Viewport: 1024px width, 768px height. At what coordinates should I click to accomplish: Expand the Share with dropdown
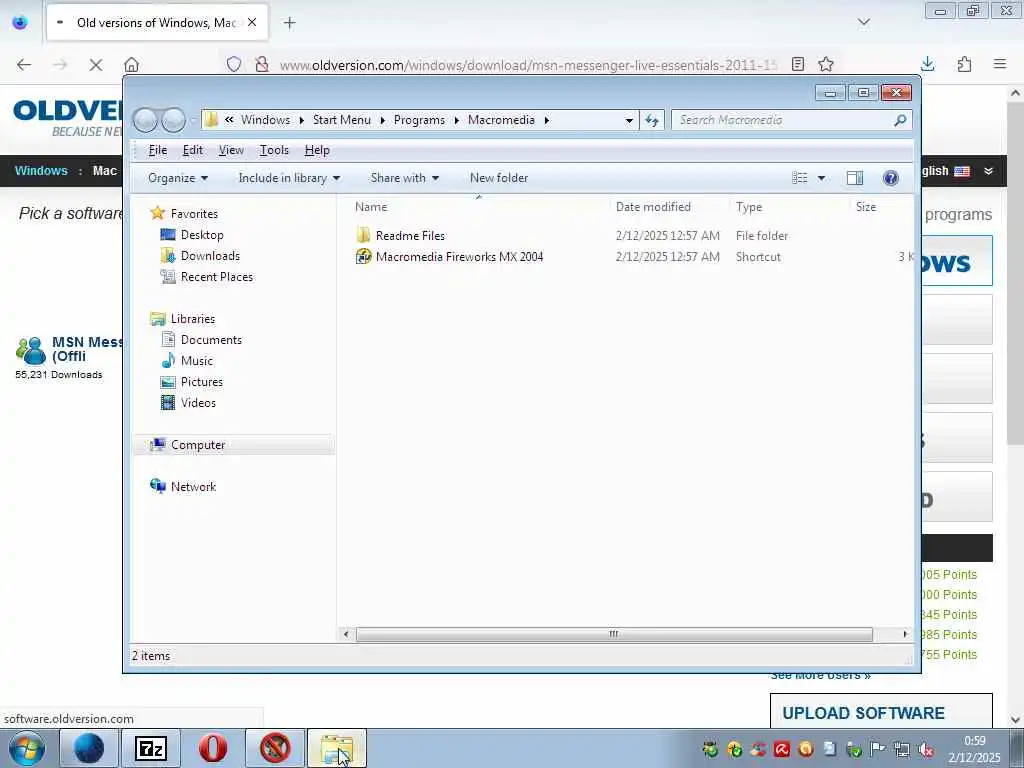[x=405, y=178]
